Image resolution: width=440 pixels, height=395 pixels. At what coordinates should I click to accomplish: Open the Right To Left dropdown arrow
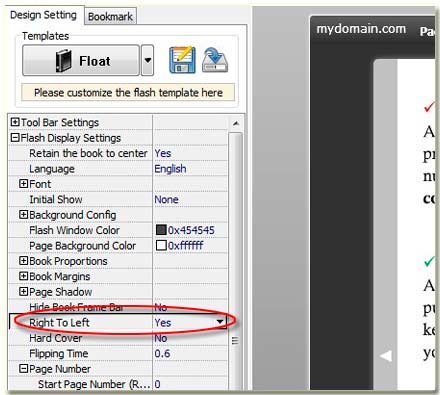point(220,322)
